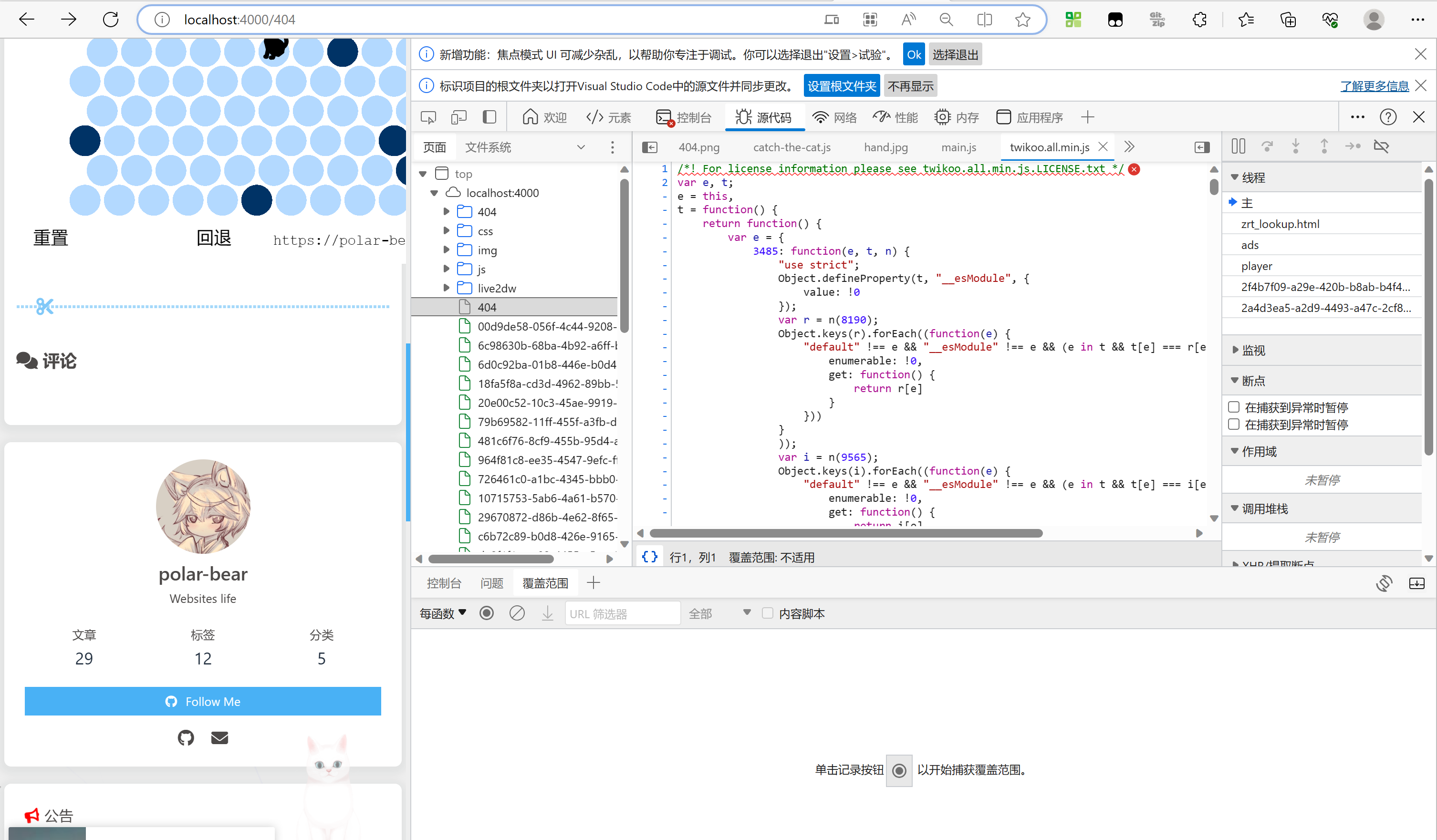Open the 每函数 per-function dropdown
Image resolution: width=1437 pixels, height=840 pixels.
(443, 613)
